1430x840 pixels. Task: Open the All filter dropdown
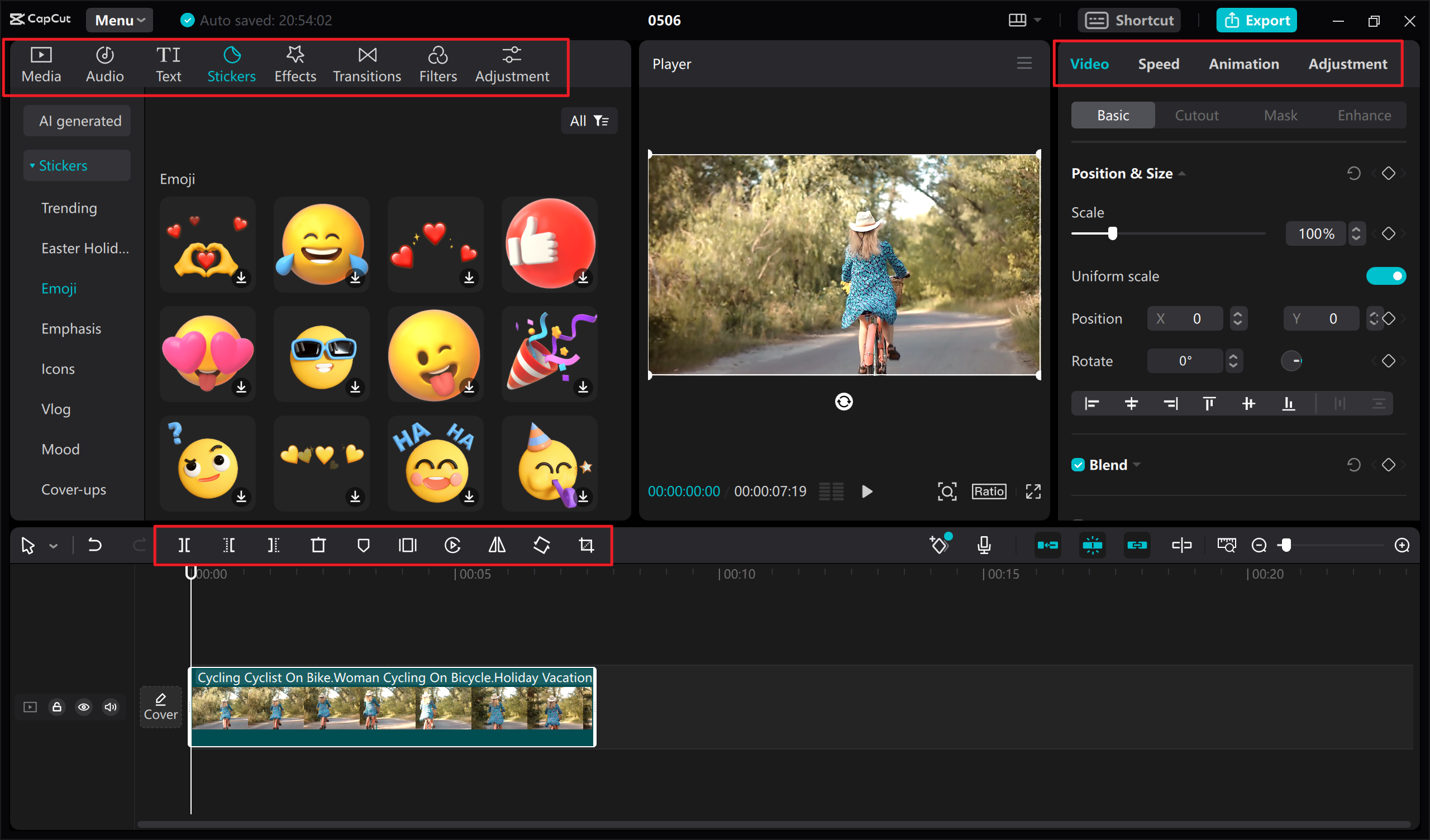pyautogui.click(x=589, y=121)
